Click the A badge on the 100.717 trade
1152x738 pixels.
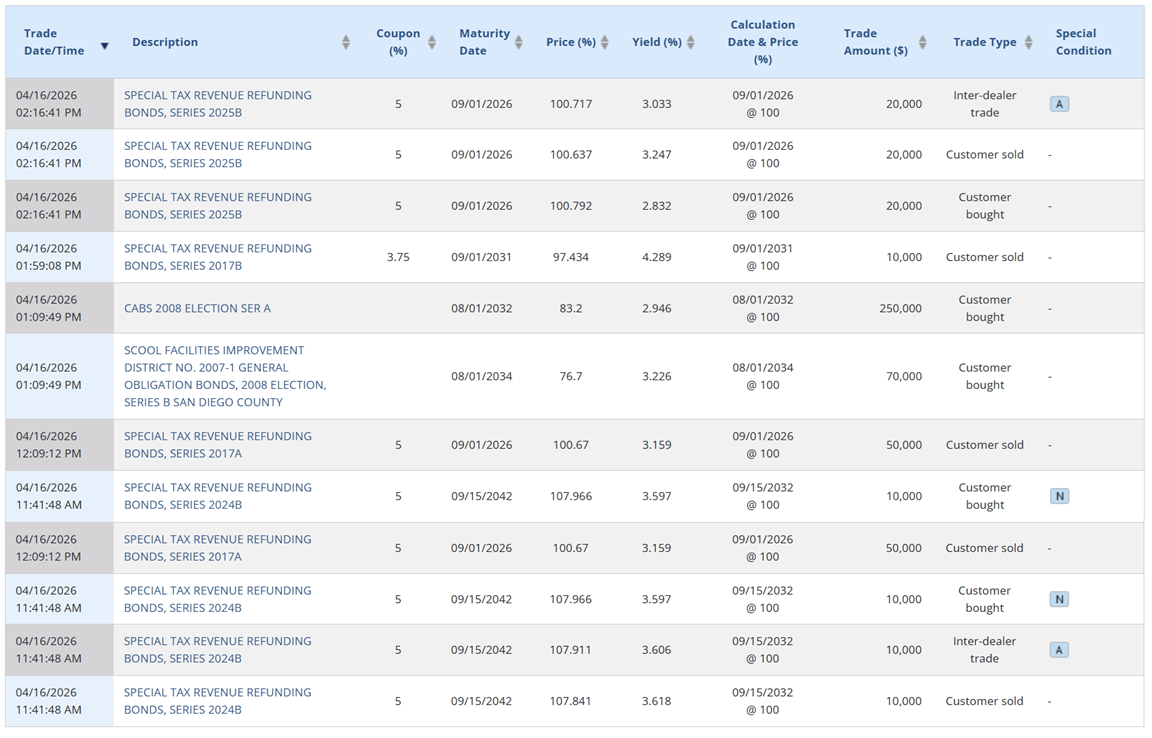point(1059,104)
